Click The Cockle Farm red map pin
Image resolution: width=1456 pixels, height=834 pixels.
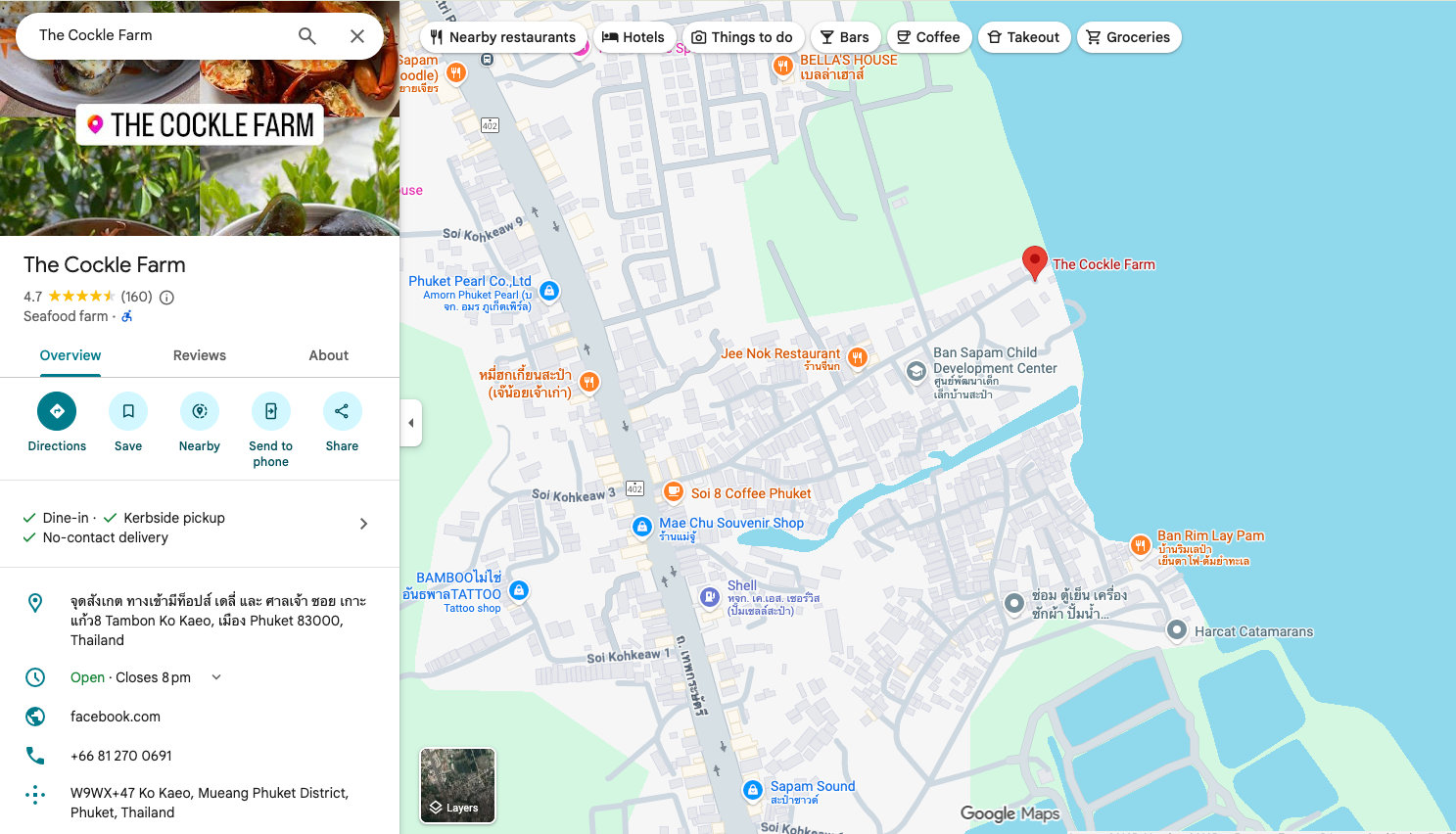(x=1034, y=263)
